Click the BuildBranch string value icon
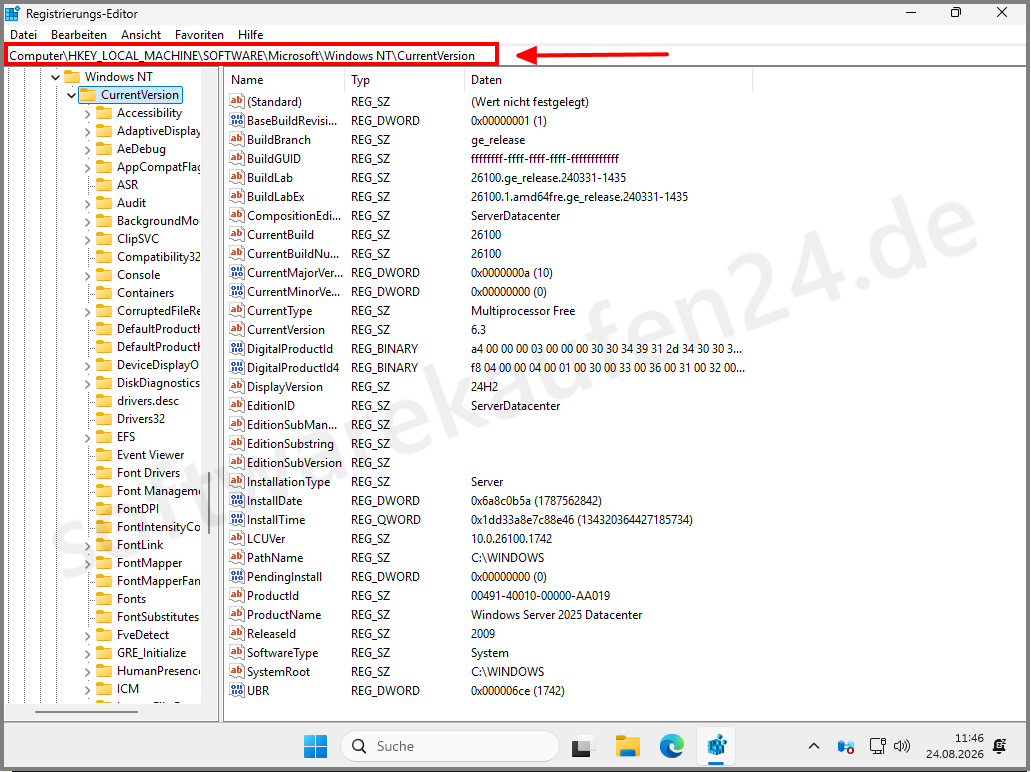Screen dimensions: 1031x772 [x=237, y=139]
